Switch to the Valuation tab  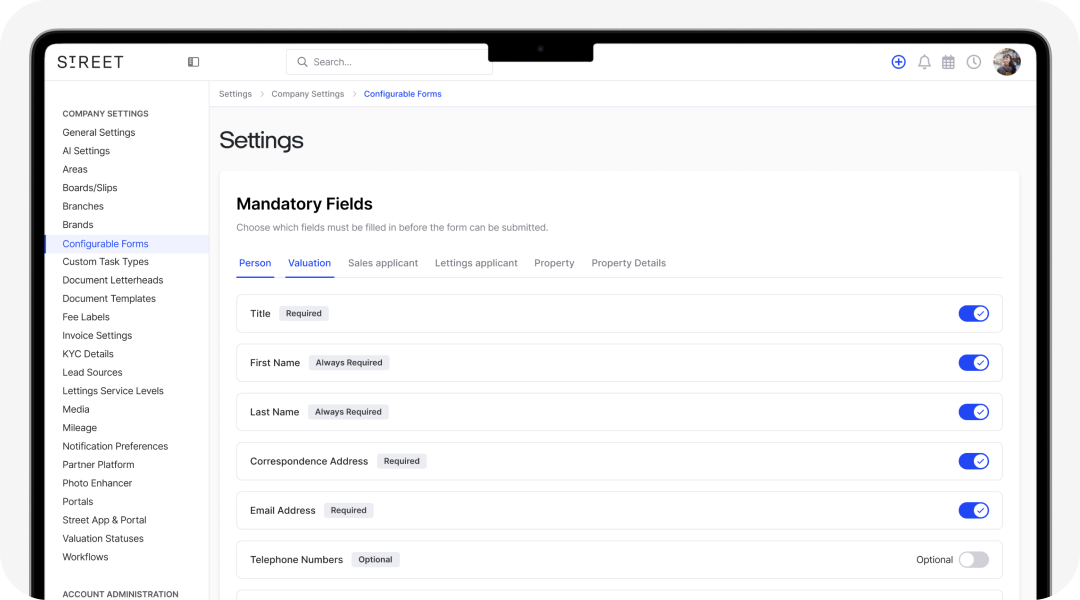pyautogui.click(x=309, y=263)
